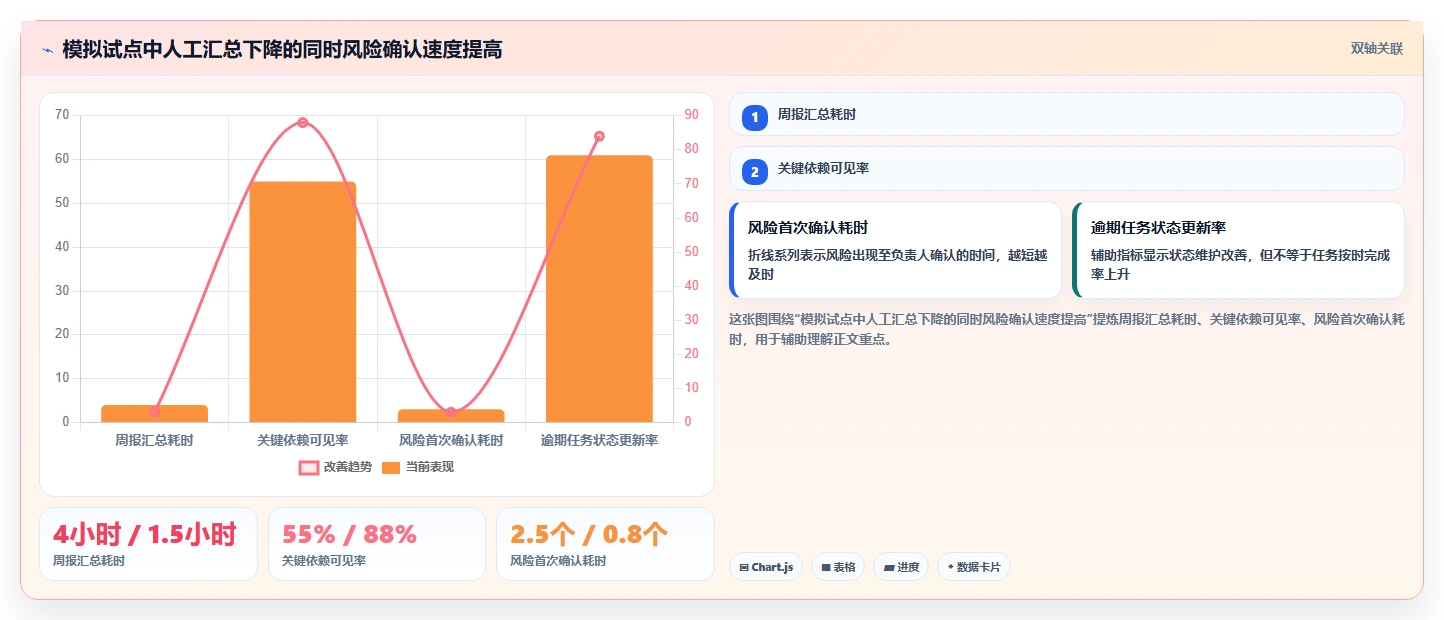The image size is (1444, 620).
Task: Click the left axis value 70
Action: point(62,115)
